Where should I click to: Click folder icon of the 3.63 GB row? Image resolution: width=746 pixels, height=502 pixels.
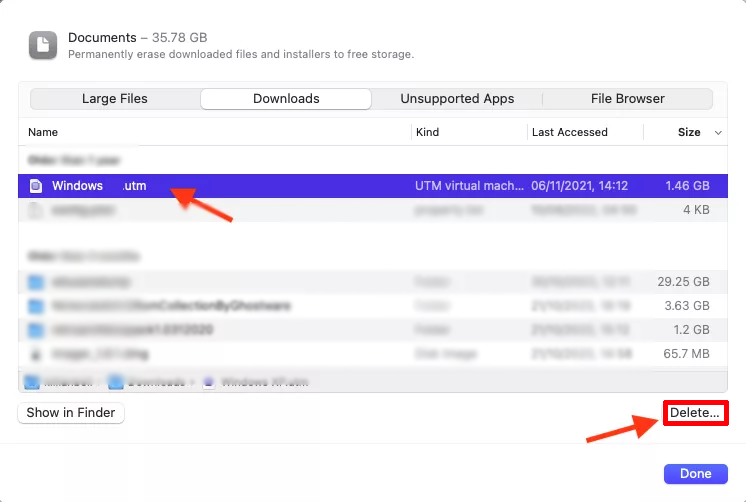click(36, 306)
